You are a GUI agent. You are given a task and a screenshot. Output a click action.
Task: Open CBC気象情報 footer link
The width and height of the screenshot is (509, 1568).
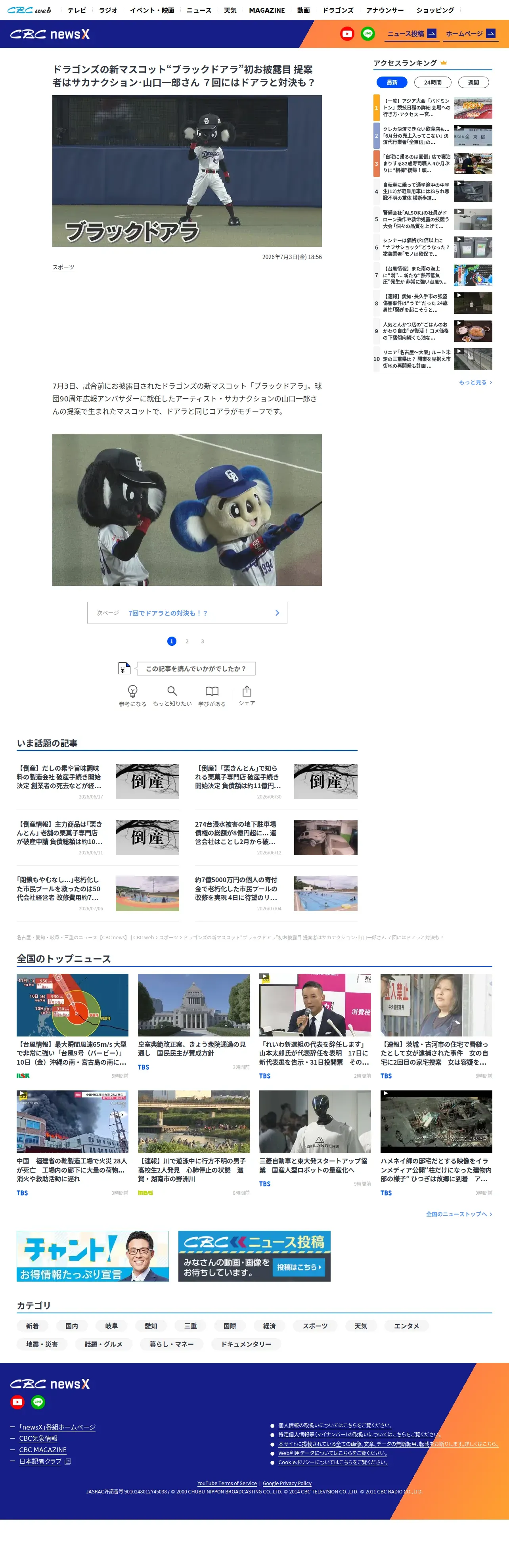[x=38, y=1438]
